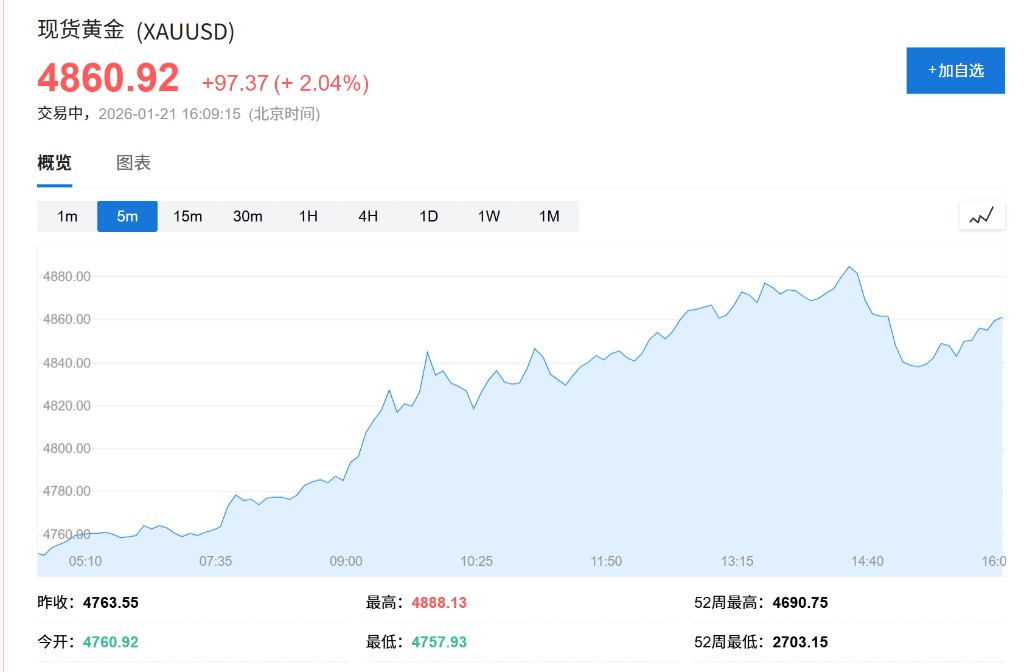The image size is (1024, 672).
Task: Choose the 4H chart interval
Action: coord(368,216)
